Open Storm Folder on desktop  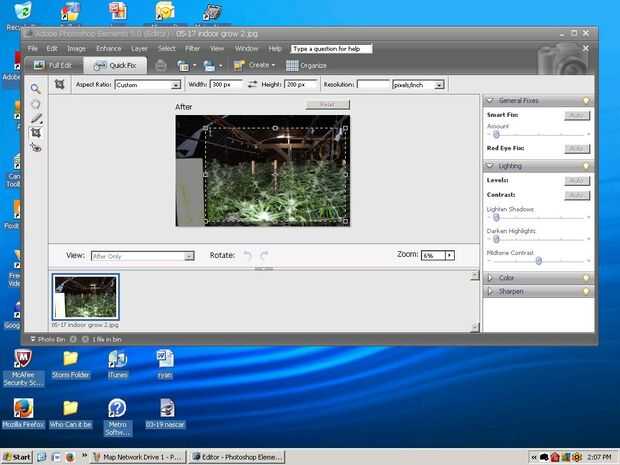(x=70, y=364)
